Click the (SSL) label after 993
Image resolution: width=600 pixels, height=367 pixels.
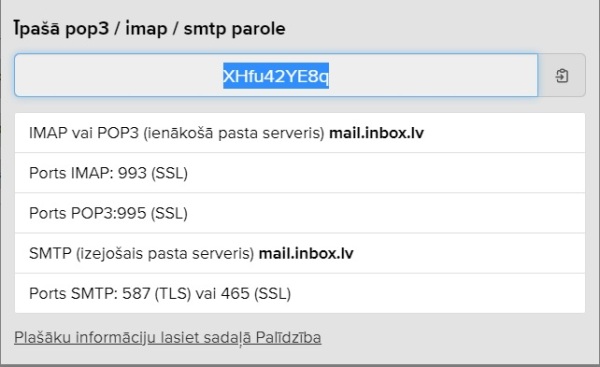(170, 173)
